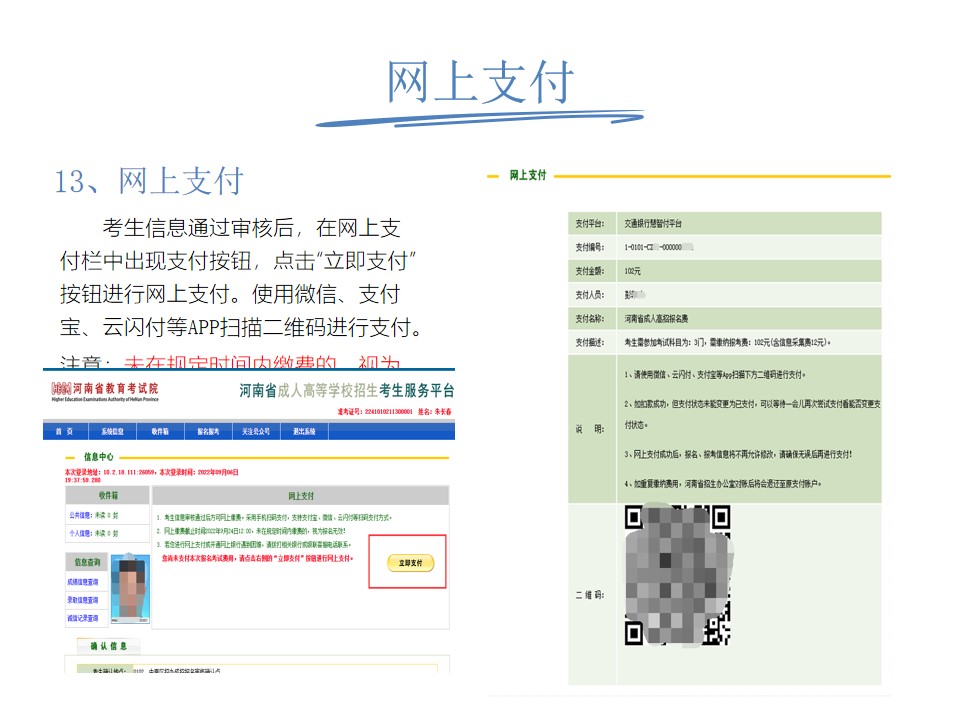Click 退出系统 in the navigation bar

(x=304, y=432)
